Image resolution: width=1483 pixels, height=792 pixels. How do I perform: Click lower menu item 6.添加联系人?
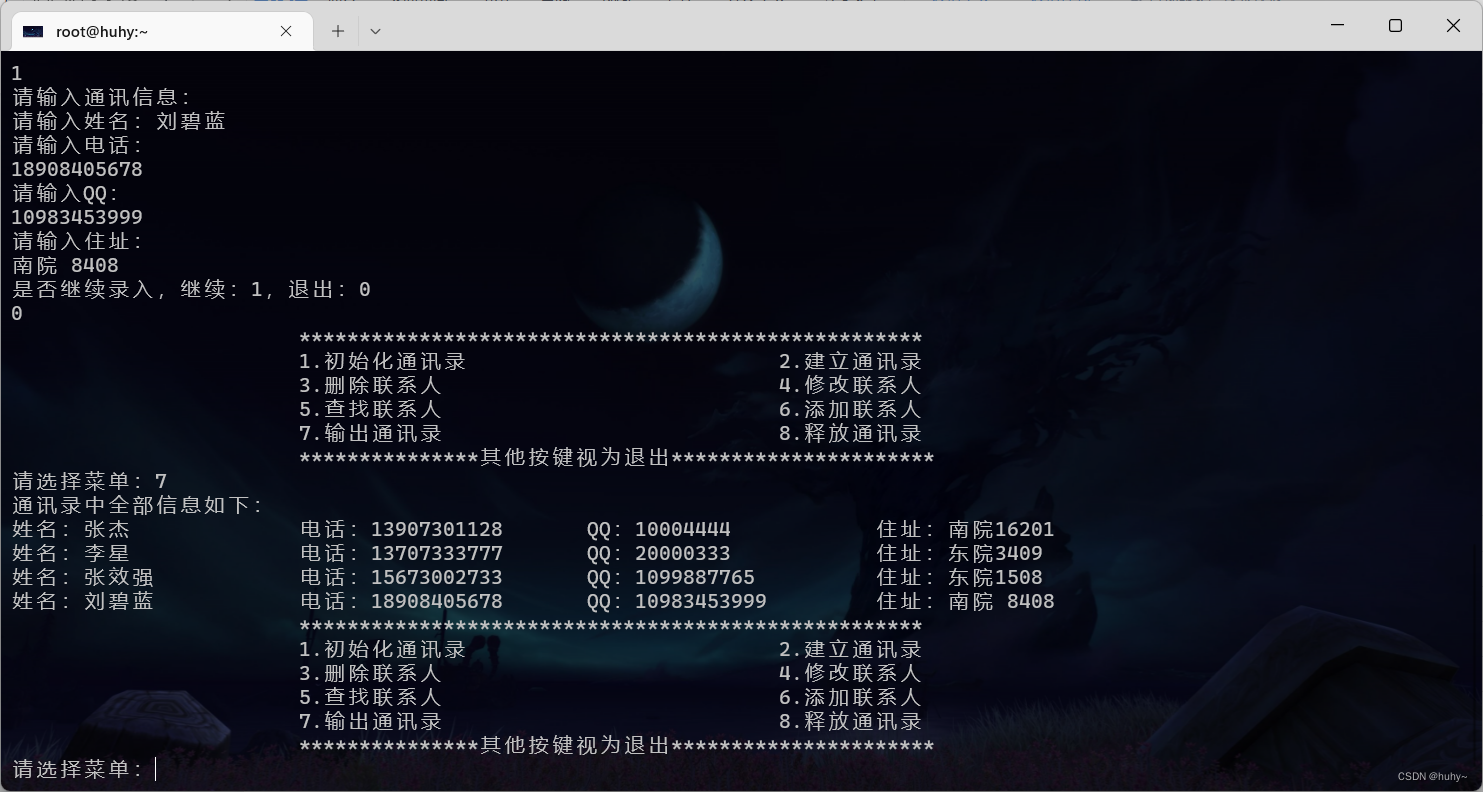click(850, 697)
